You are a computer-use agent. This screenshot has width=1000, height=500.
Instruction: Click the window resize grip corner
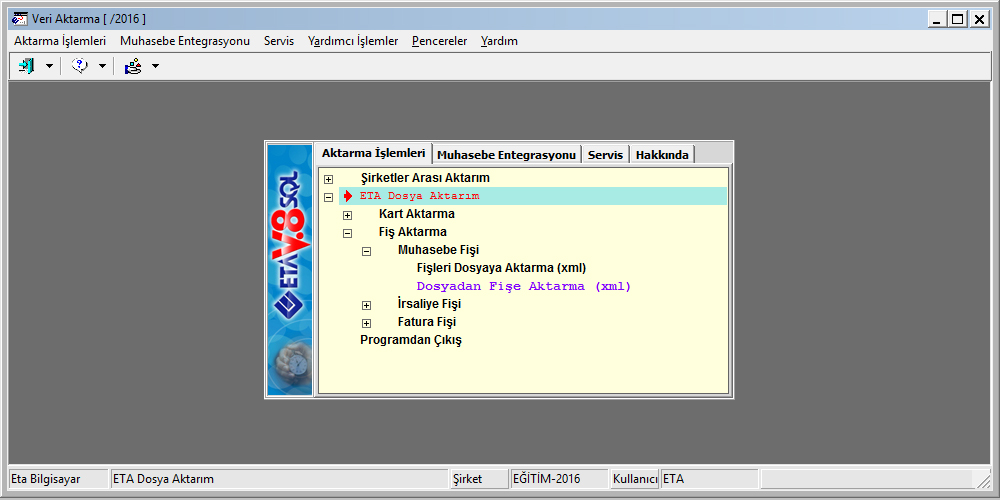pyautogui.click(x=982, y=480)
